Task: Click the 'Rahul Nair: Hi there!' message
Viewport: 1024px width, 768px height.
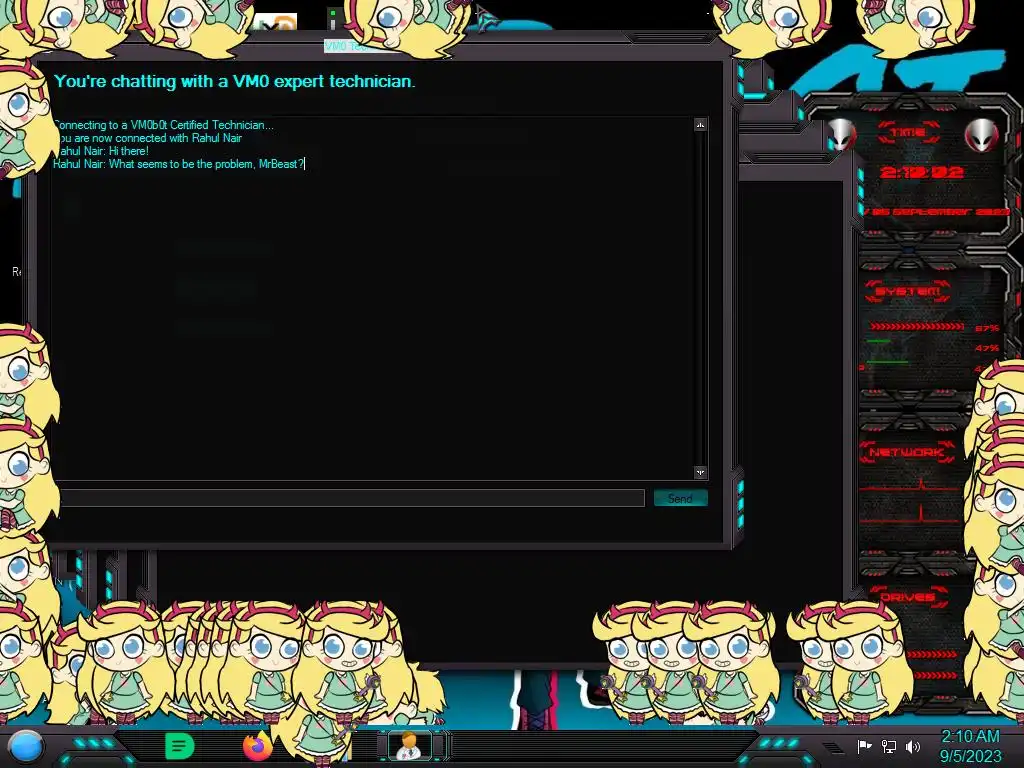Action: point(101,151)
